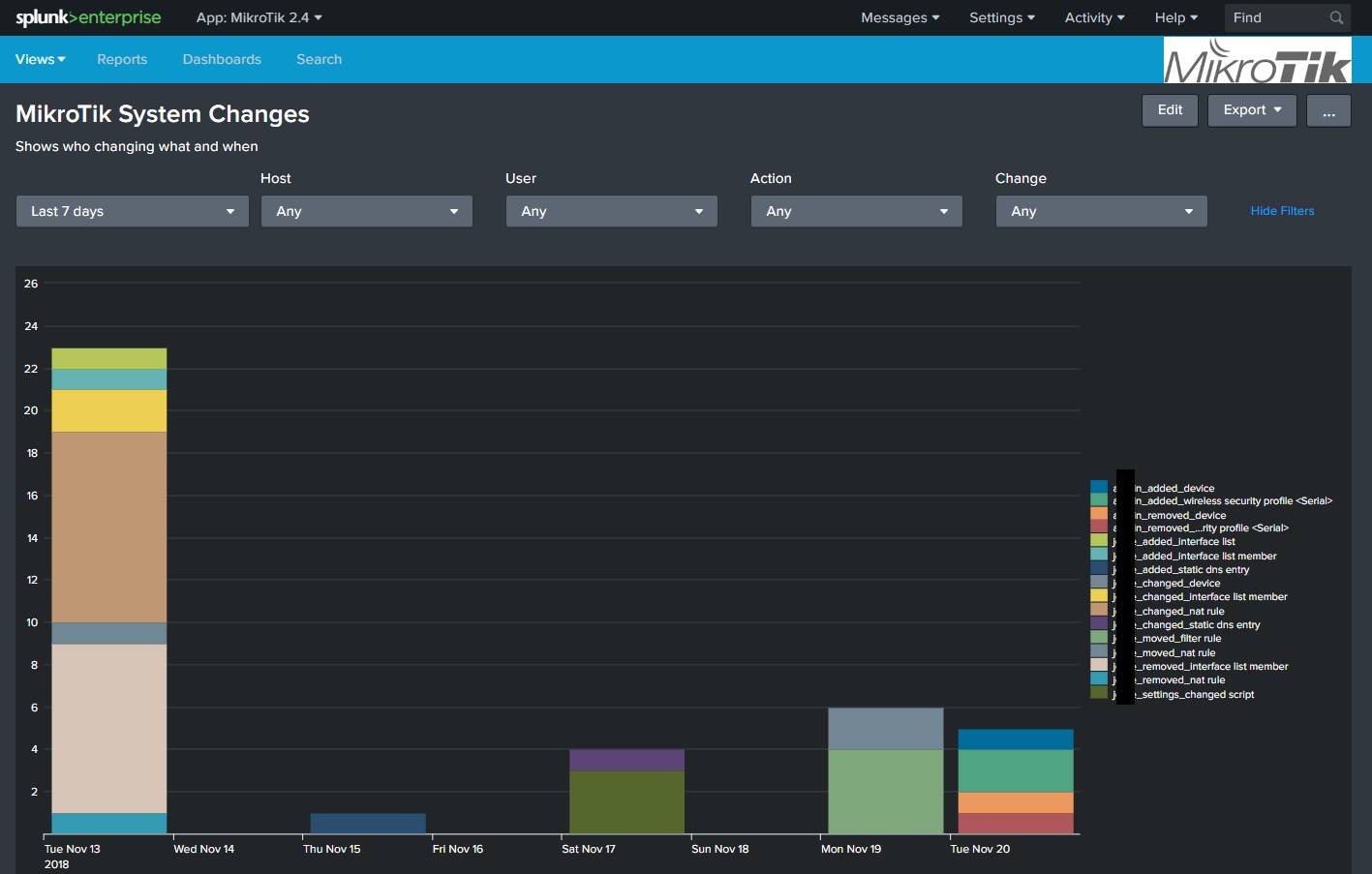Image resolution: width=1372 pixels, height=874 pixels.
Task: Click the added_device legend color swatch
Action: coord(1101,487)
